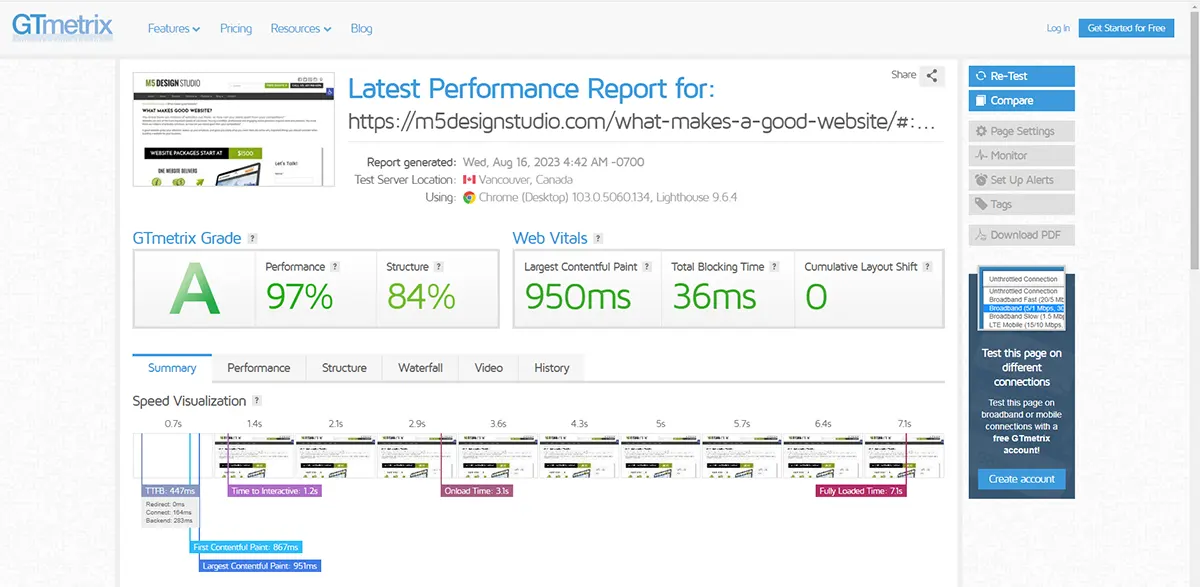Viewport: 1200px width, 587px height.
Task: Click help icon next to Performance score
Action: click(335, 267)
